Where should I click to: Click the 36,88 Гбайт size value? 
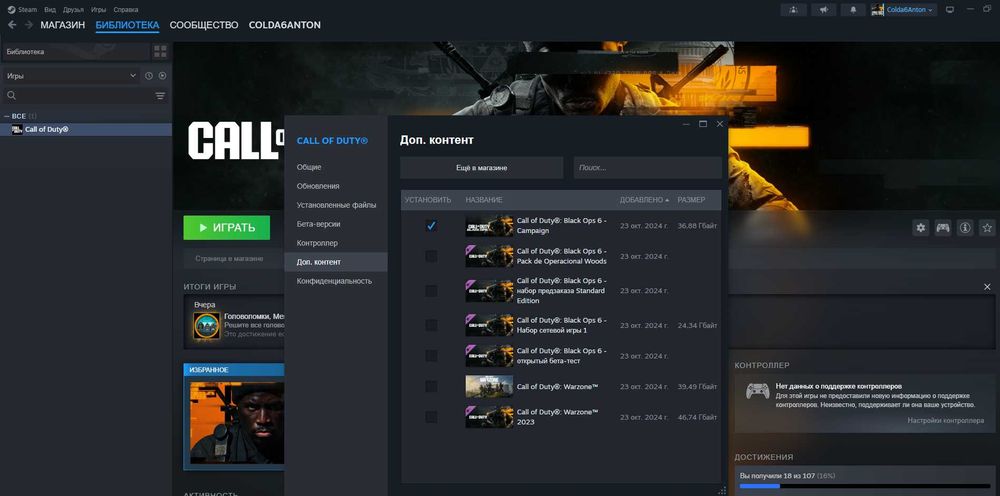coord(697,226)
